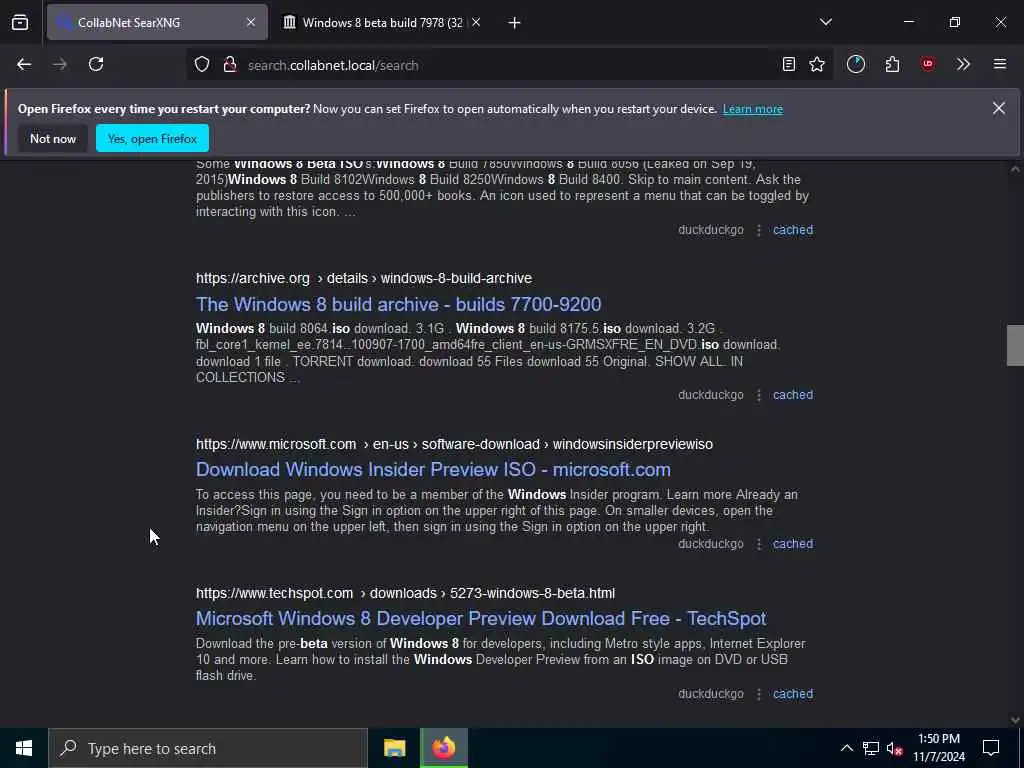Open the clock showing 1:50 PM
Image resolution: width=1024 pixels, height=768 pixels.
pos(938,748)
